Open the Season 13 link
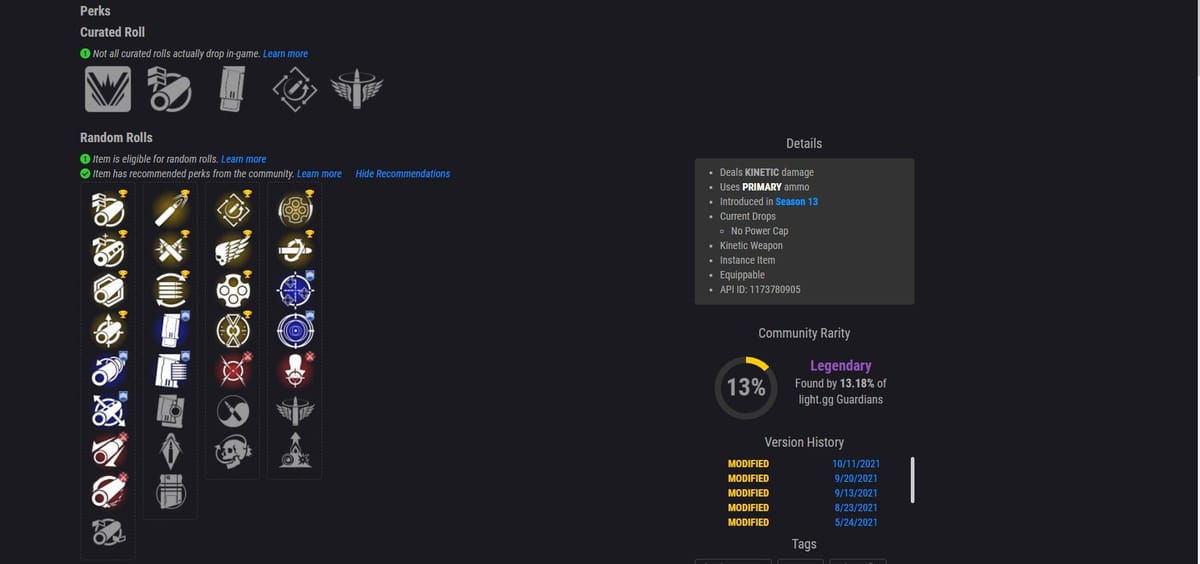 [796, 202]
